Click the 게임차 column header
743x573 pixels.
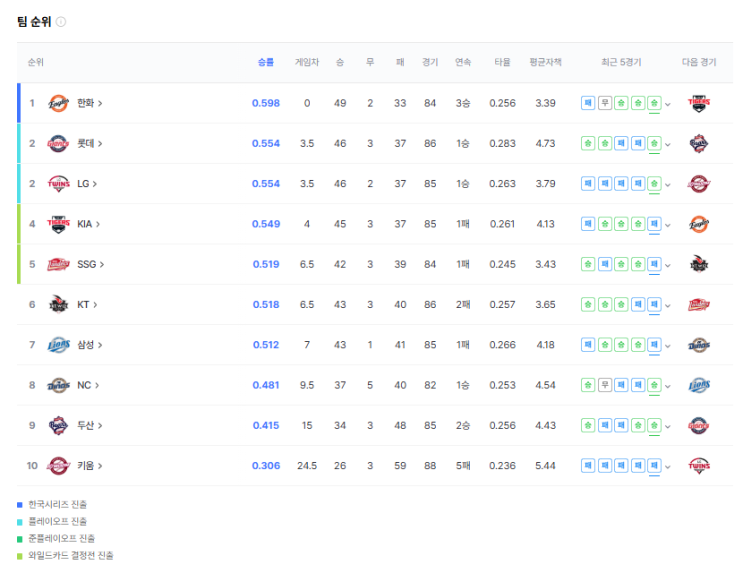click(x=307, y=62)
